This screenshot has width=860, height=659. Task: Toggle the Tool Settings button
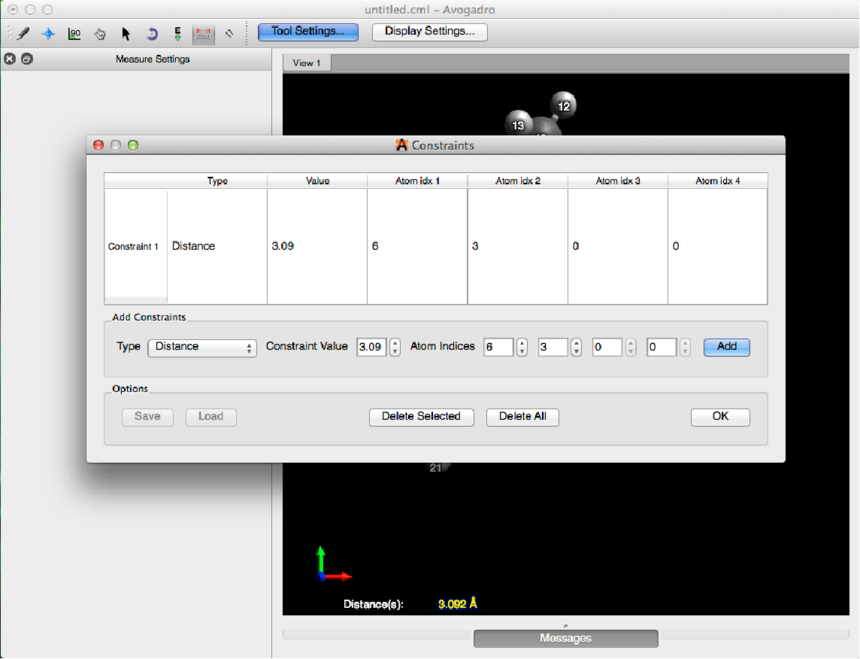308,31
